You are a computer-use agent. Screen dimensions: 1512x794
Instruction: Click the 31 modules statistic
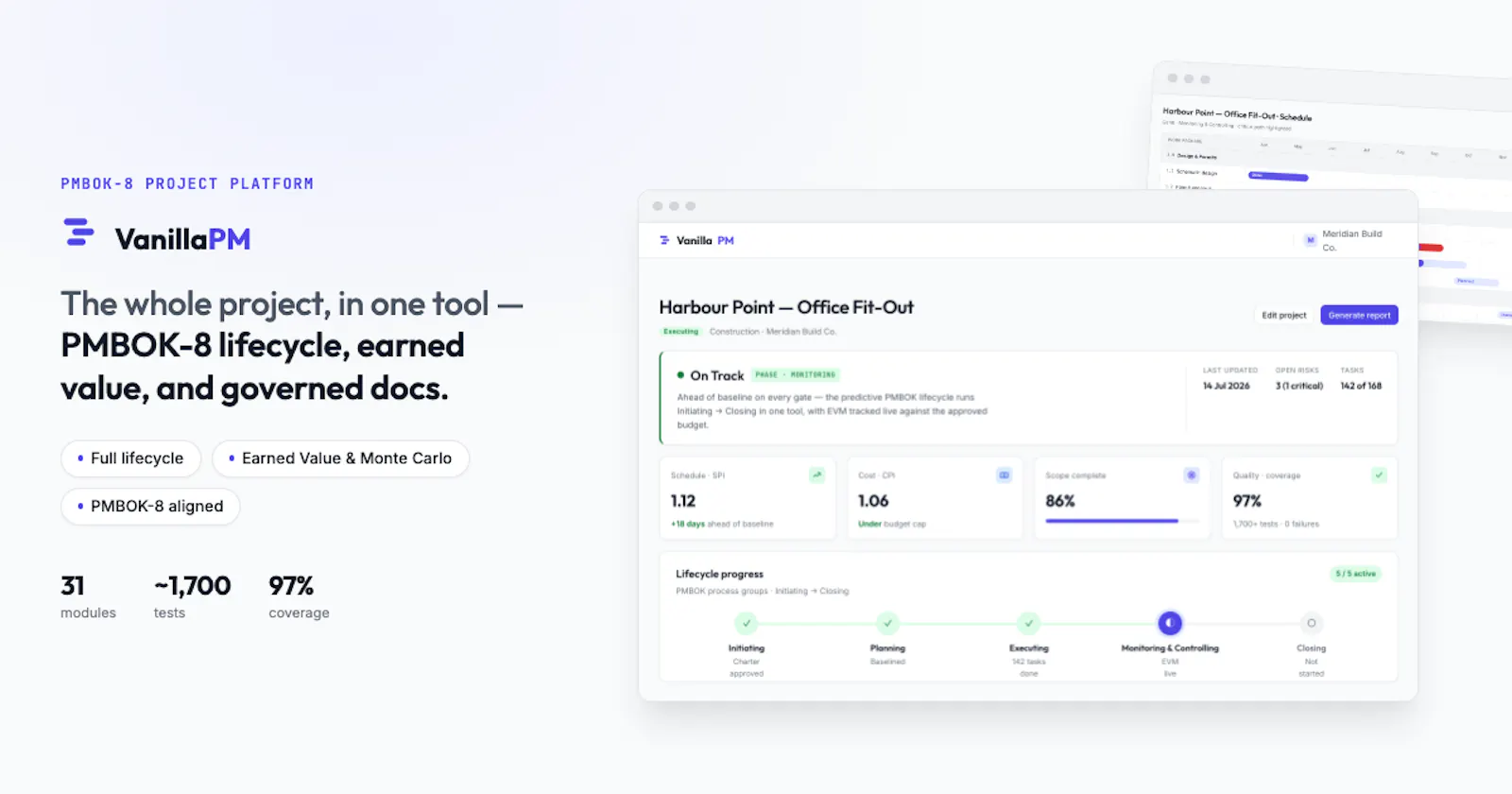click(x=88, y=596)
